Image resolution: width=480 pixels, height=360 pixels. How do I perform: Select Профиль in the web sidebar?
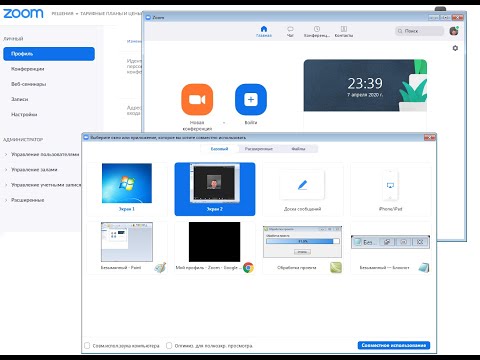[x=49, y=54]
